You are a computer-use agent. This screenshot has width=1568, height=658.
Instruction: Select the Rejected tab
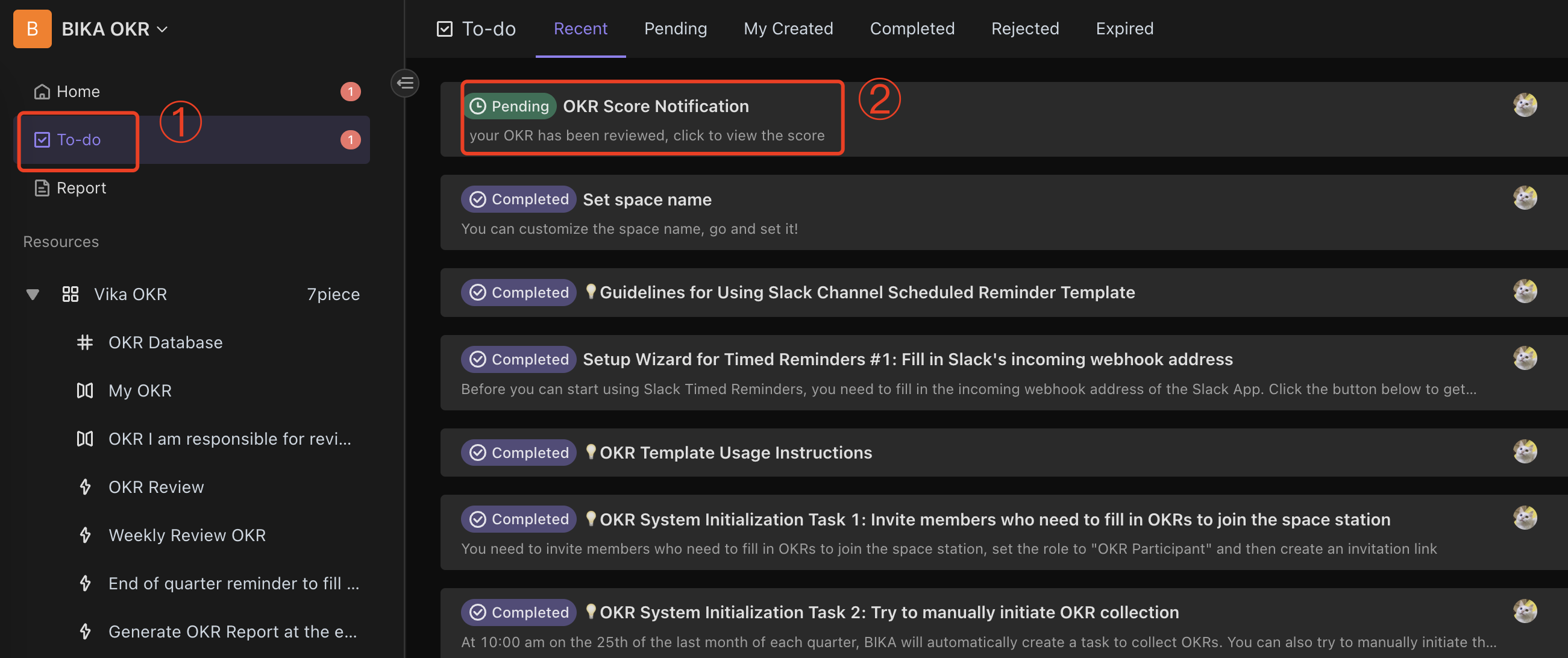click(x=1024, y=27)
